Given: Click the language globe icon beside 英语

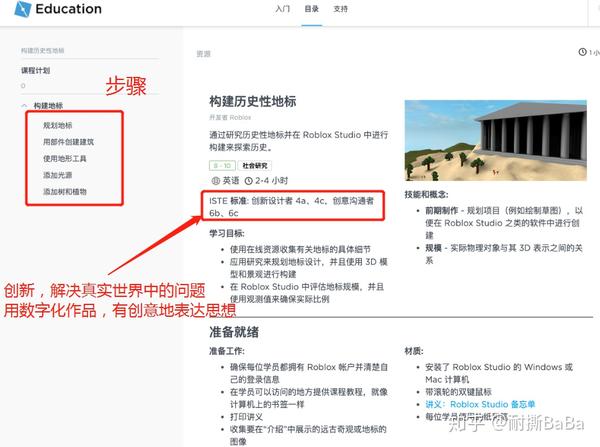Looking at the screenshot, I should point(215,181).
